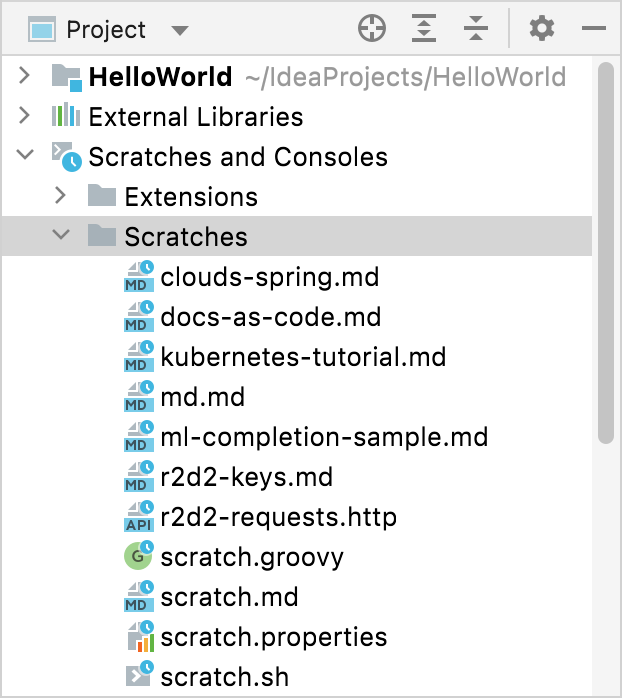Click the clouds-spring.md Markdown icon
Screen dimensions: 622x698
coord(139,276)
